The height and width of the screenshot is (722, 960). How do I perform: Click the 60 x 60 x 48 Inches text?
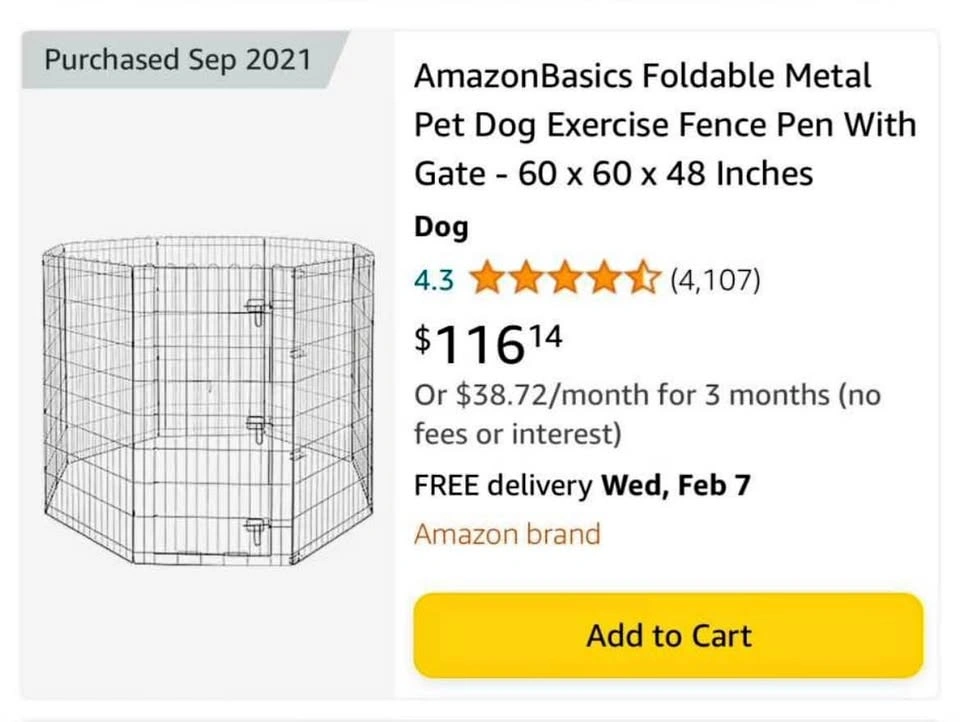tap(665, 174)
